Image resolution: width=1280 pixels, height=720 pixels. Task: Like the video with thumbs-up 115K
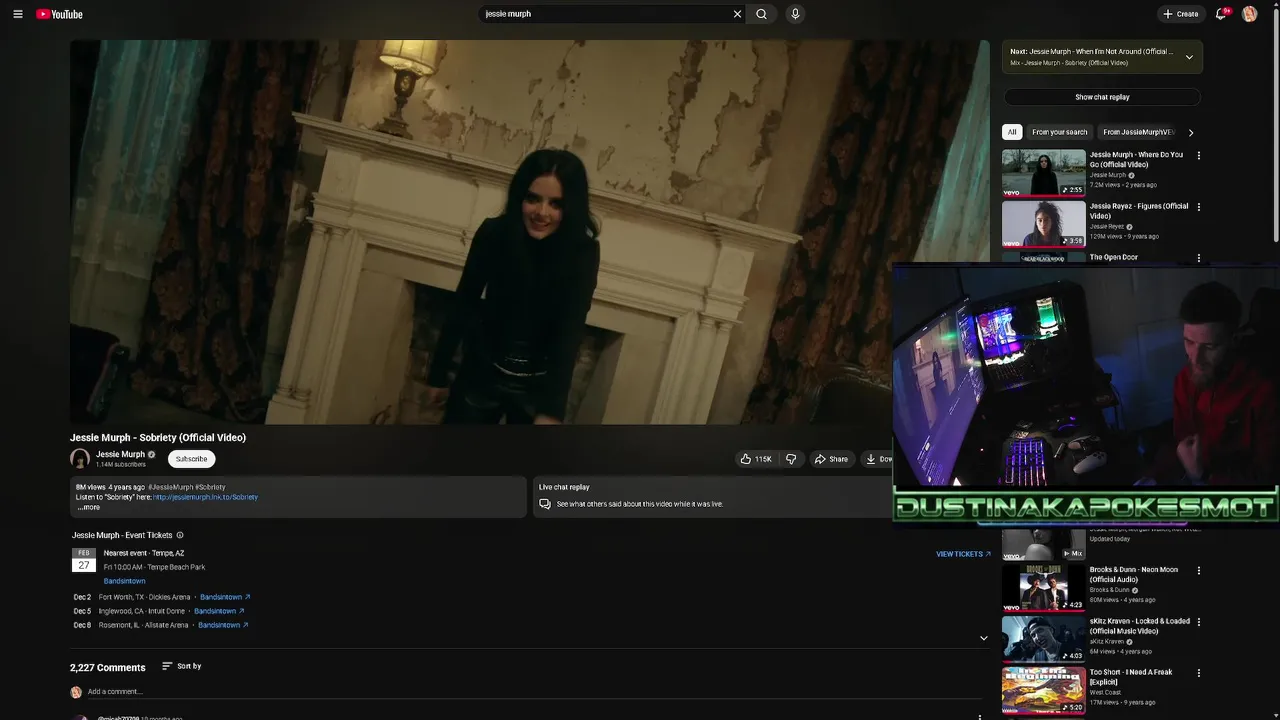[757, 459]
